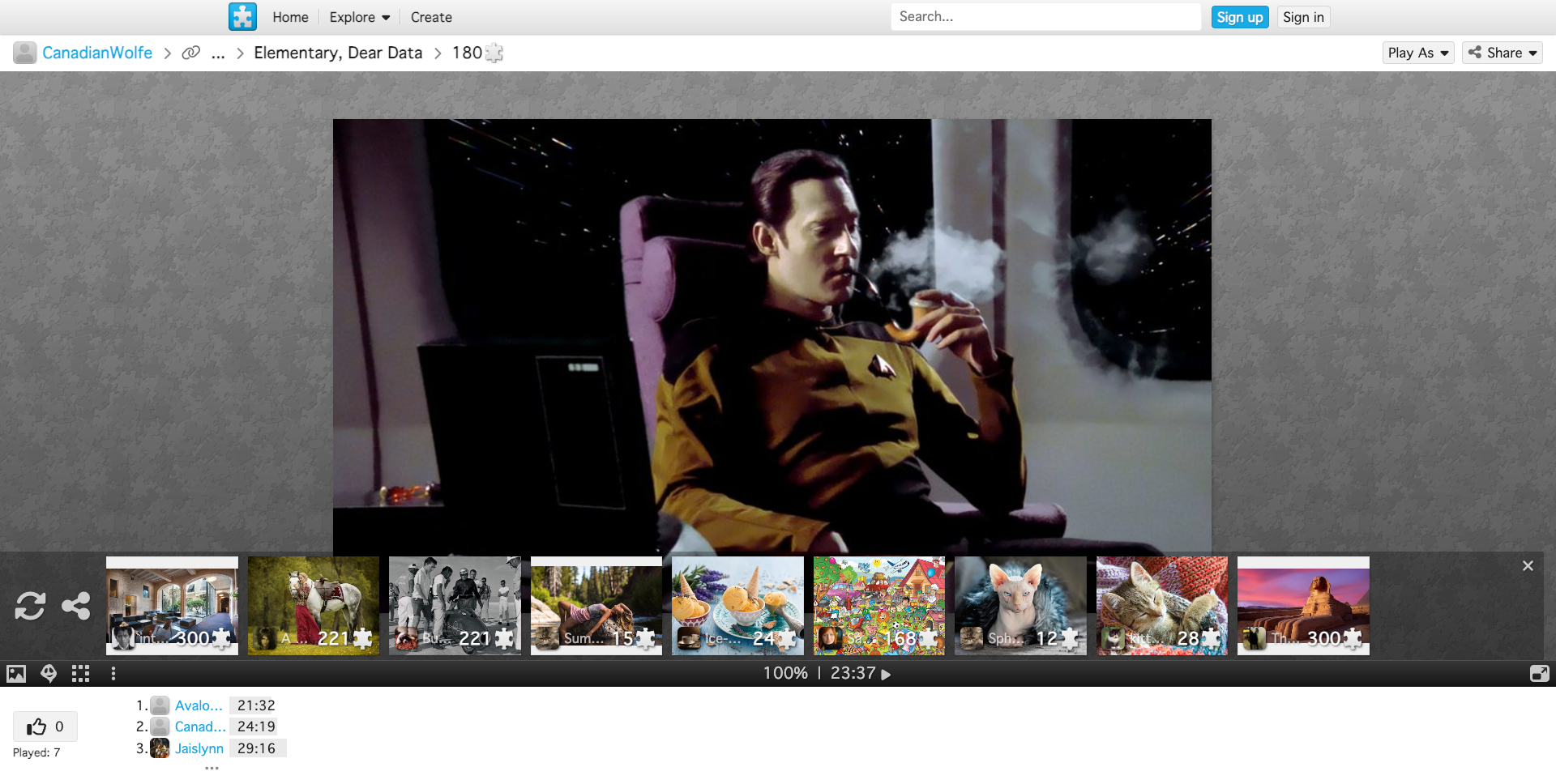Image resolution: width=1556 pixels, height=784 pixels.
Task: Open the 300-piece interior puzzle thumbnail
Action: tap(172, 606)
